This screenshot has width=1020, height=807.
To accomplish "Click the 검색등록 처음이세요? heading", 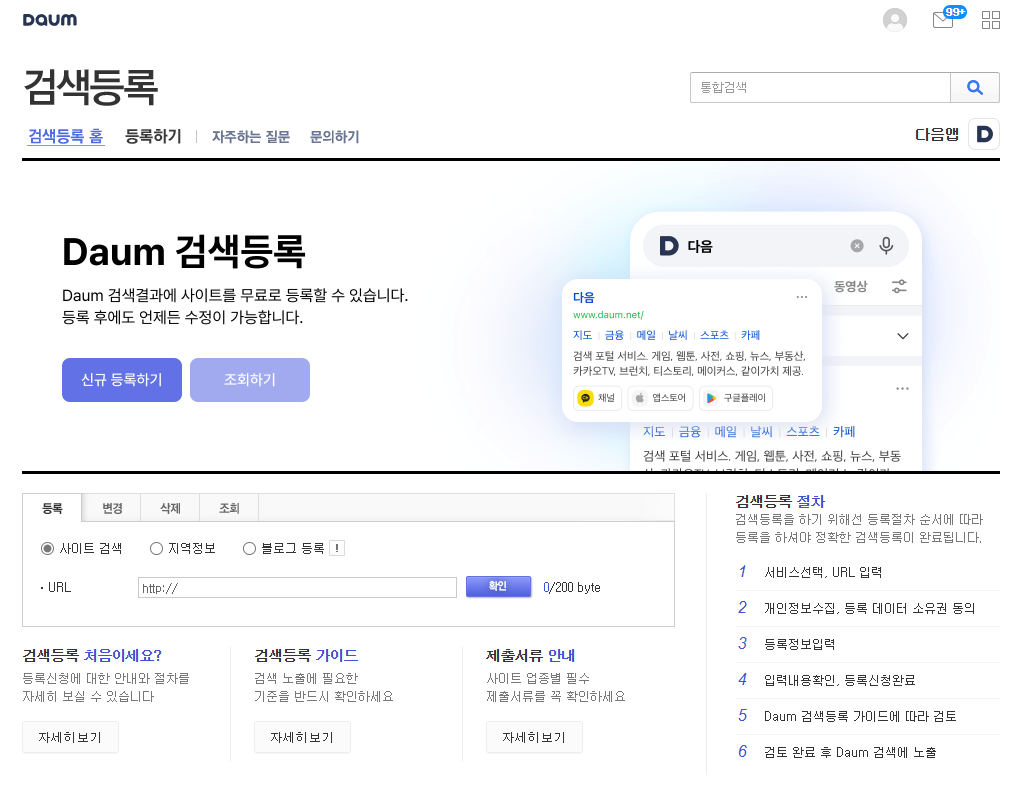I will pos(92,655).
